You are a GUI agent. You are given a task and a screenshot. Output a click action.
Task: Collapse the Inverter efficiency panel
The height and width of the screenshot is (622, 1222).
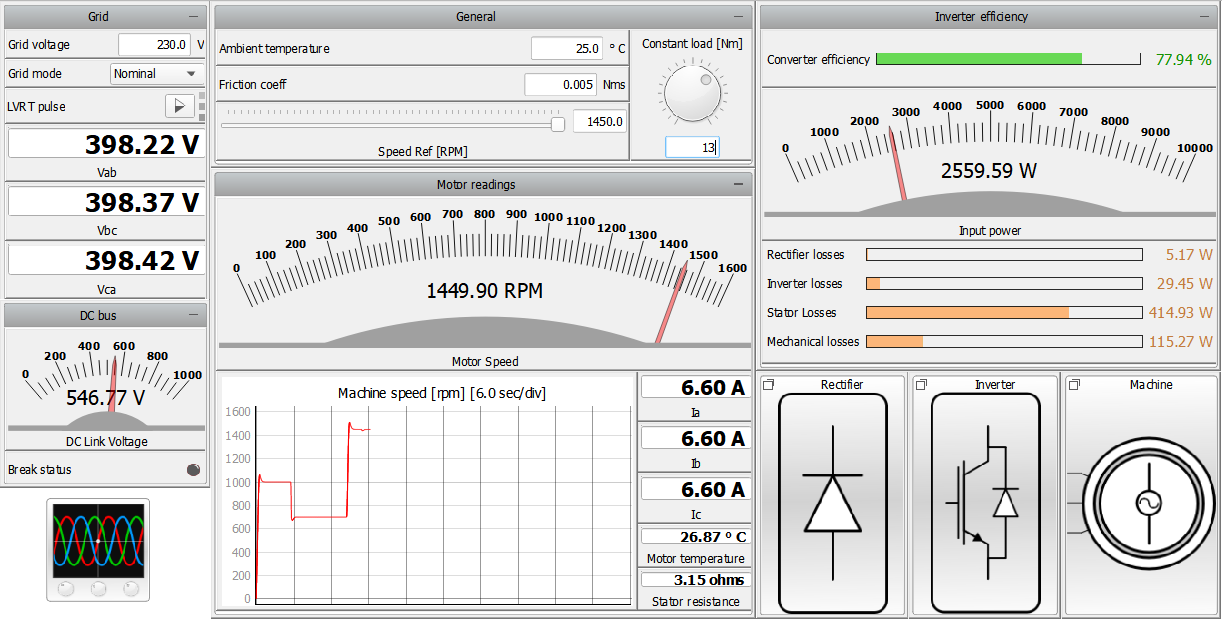pyautogui.click(x=1205, y=17)
